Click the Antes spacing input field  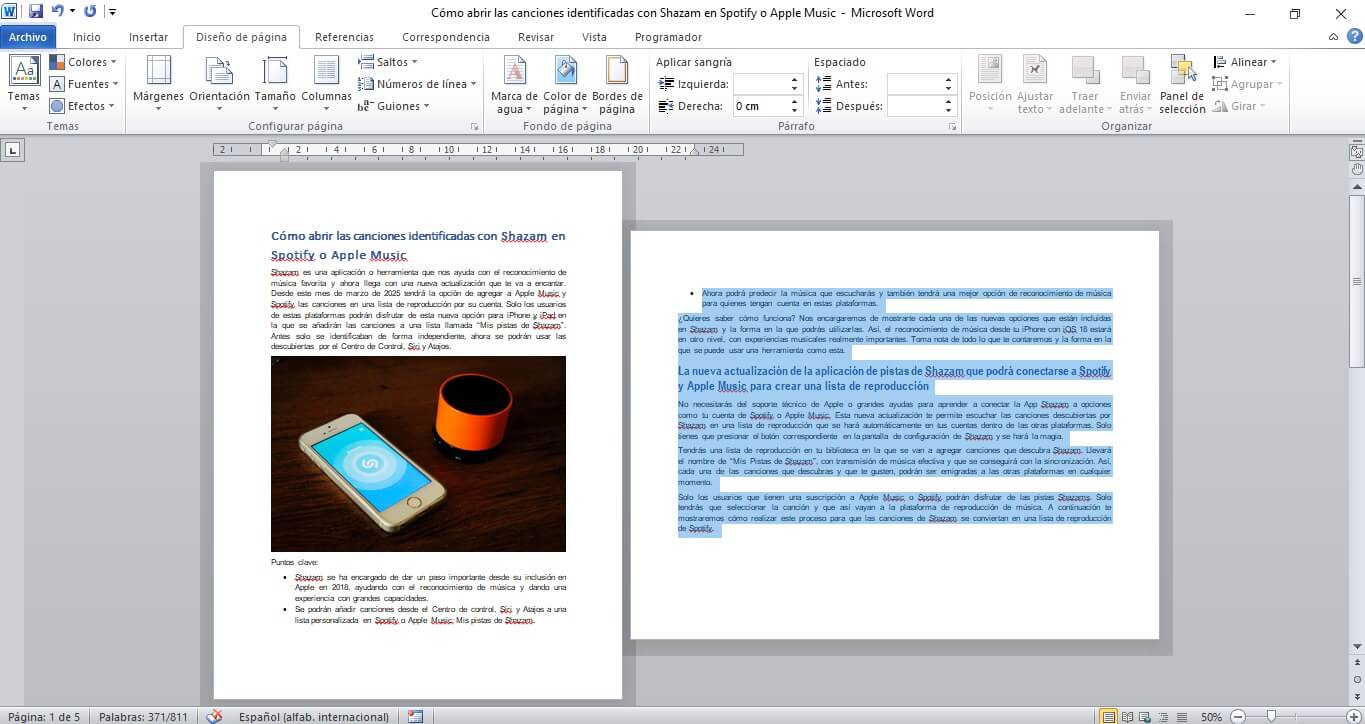(915, 84)
